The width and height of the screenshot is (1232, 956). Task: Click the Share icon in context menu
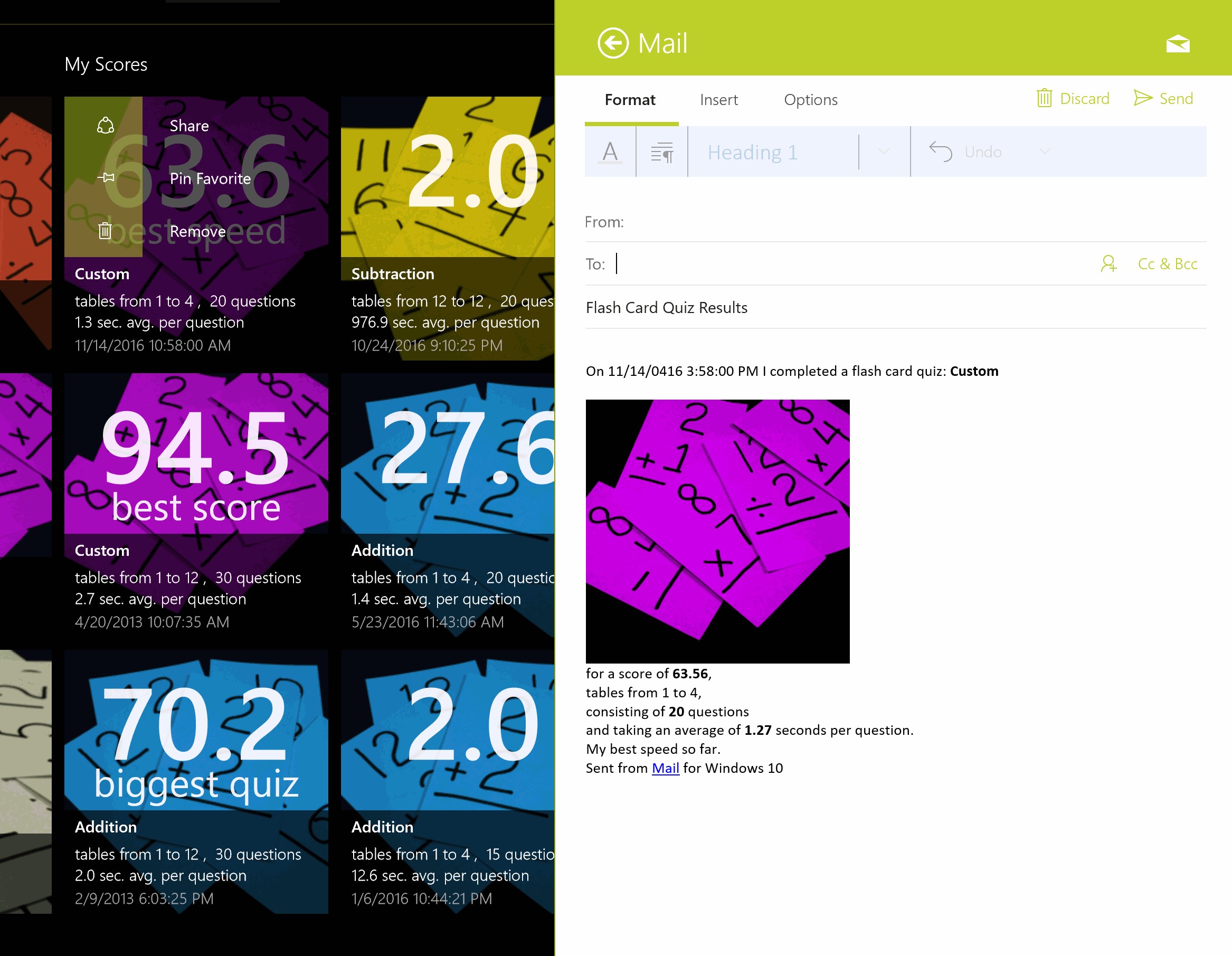[106, 125]
